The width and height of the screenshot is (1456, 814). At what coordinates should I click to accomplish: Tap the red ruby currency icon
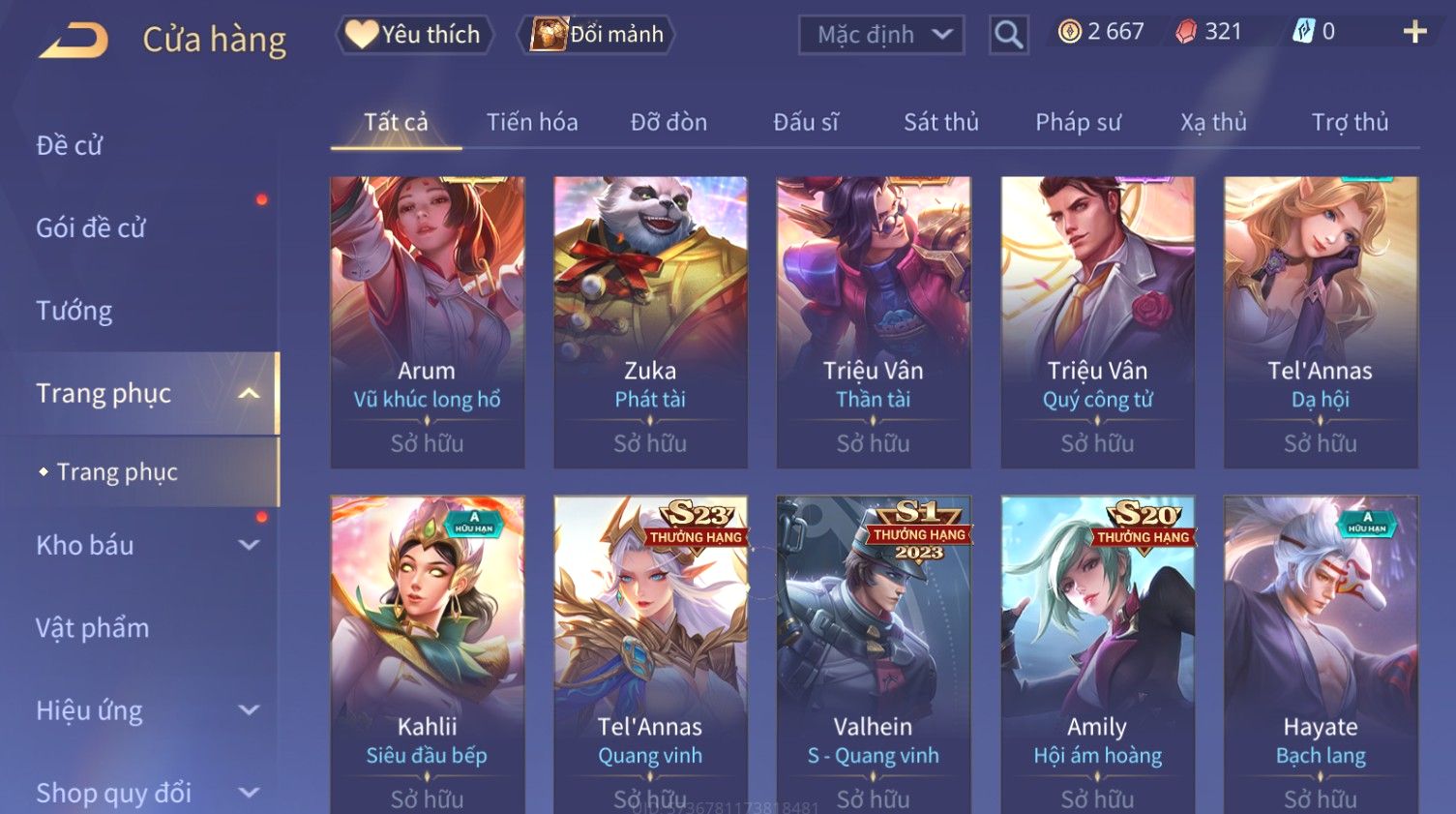click(1185, 32)
